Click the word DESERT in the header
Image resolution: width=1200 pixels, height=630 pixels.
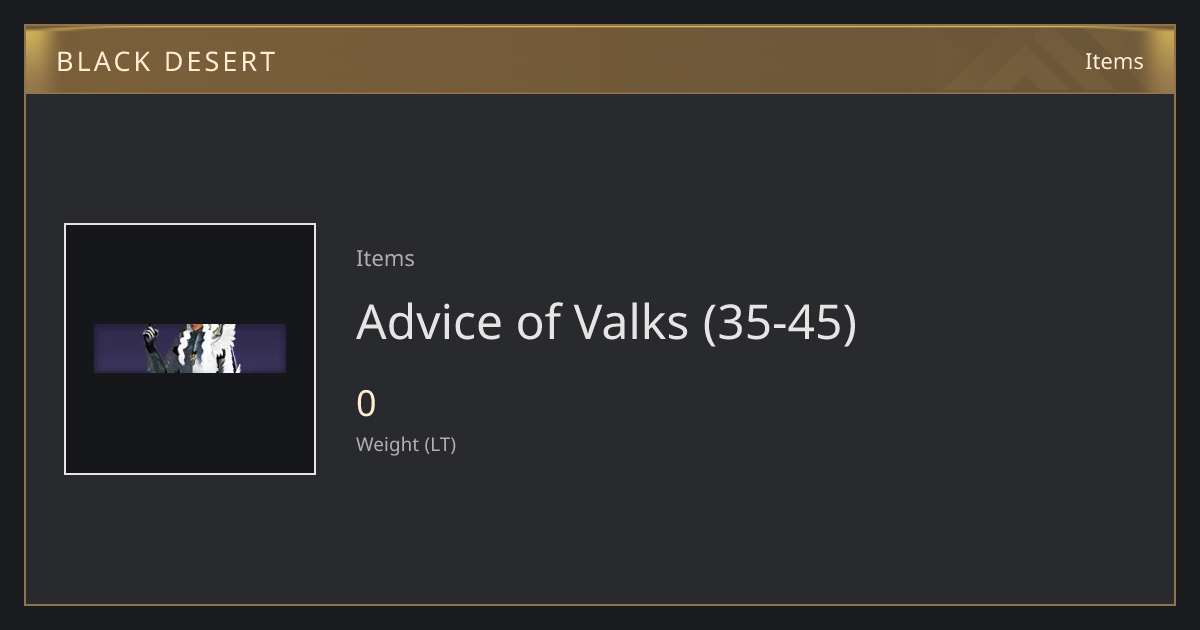tap(220, 62)
